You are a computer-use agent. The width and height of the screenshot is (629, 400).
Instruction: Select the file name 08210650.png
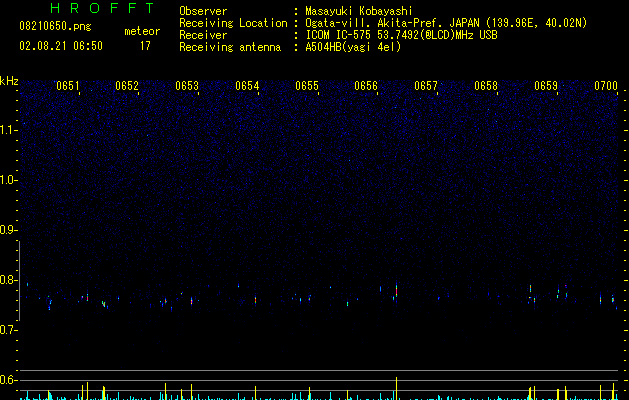[55, 27]
